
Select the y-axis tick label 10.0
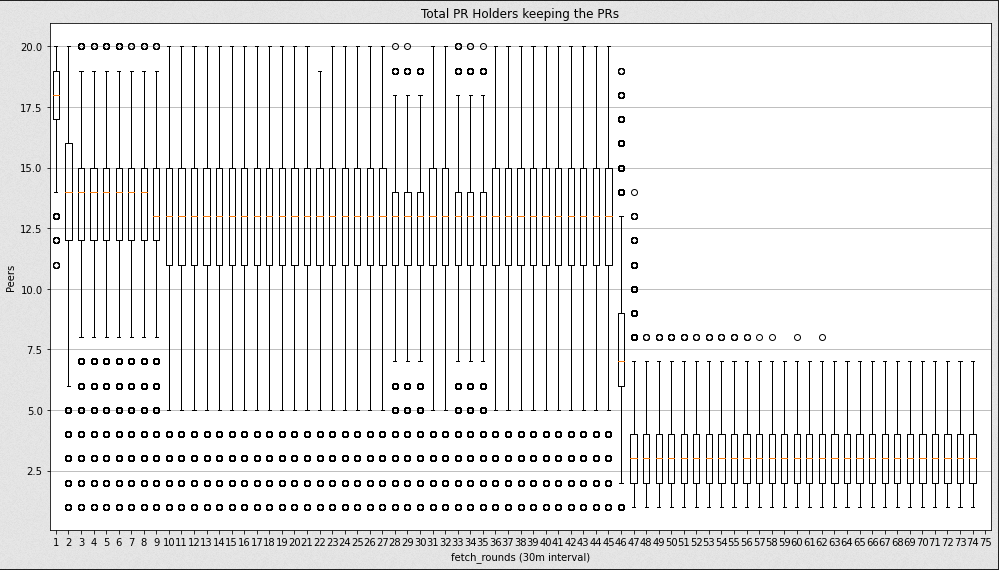pyautogui.click(x=31, y=290)
